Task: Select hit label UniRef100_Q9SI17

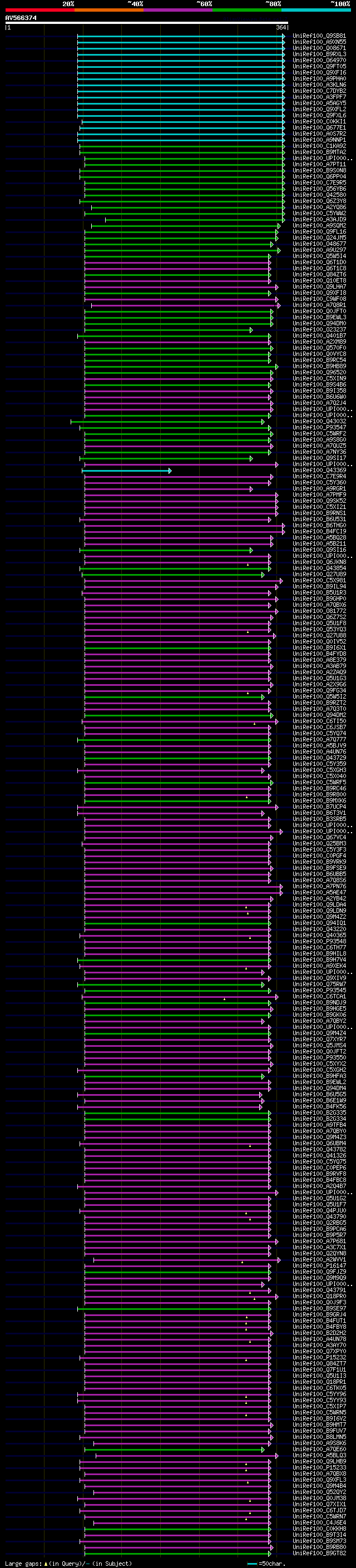Action: click(x=319, y=458)
